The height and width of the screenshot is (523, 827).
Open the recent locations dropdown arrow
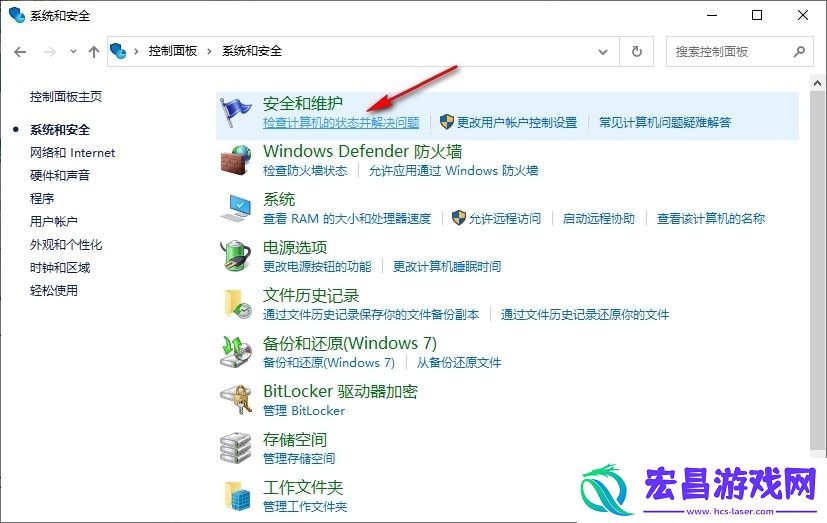coord(73,52)
